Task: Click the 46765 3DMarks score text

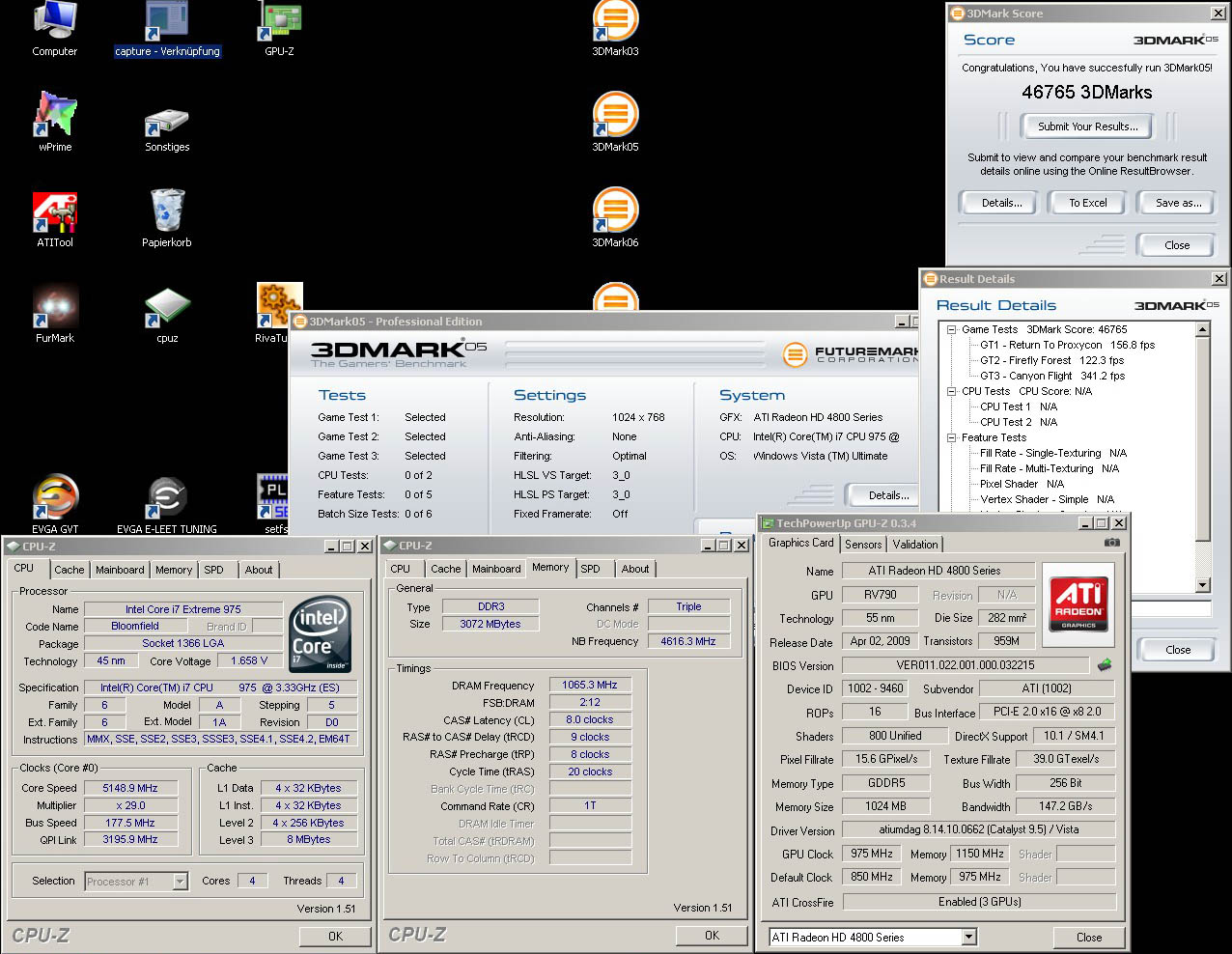Action: tap(1087, 93)
